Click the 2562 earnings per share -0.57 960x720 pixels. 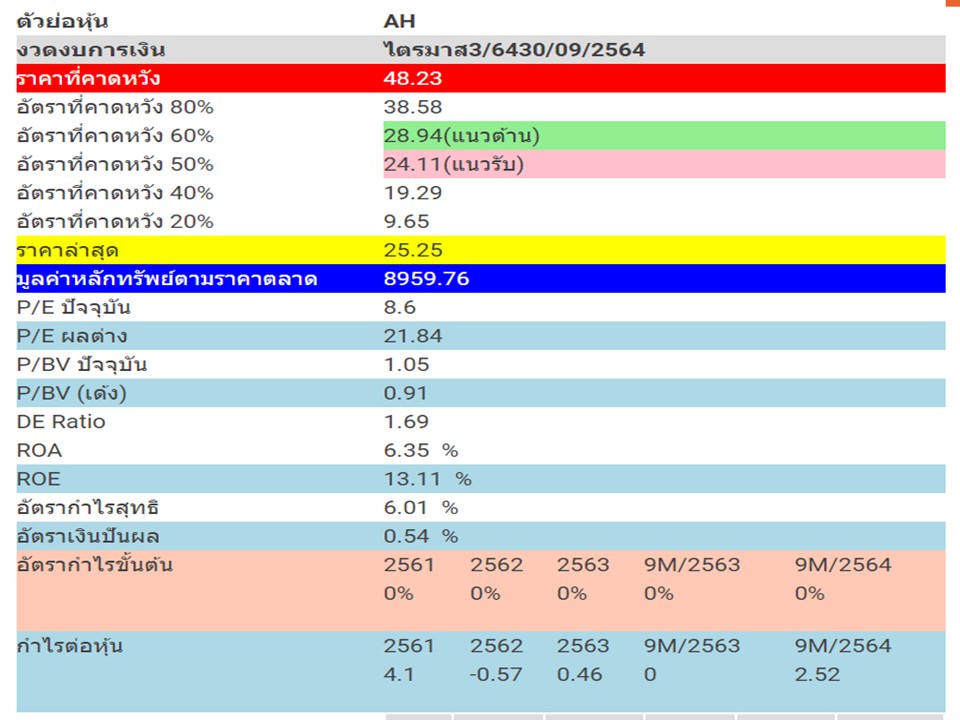click(496, 674)
